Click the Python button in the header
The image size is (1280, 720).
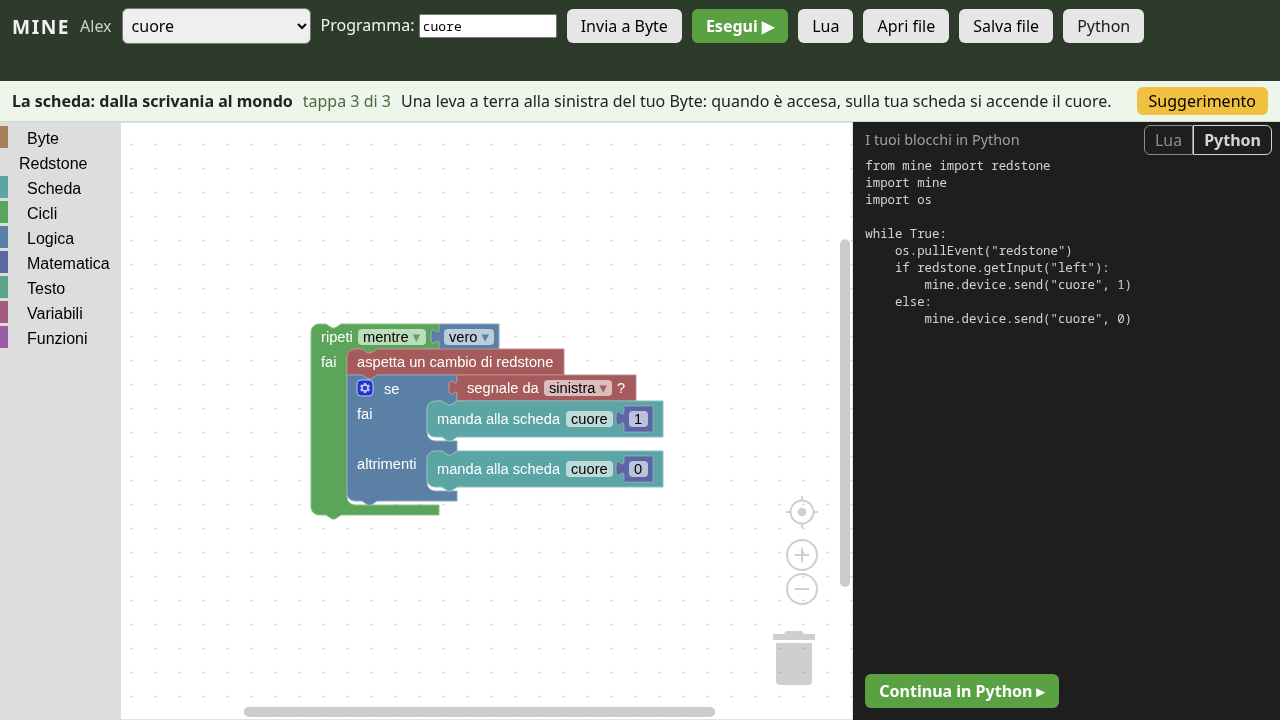click(x=1103, y=26)
